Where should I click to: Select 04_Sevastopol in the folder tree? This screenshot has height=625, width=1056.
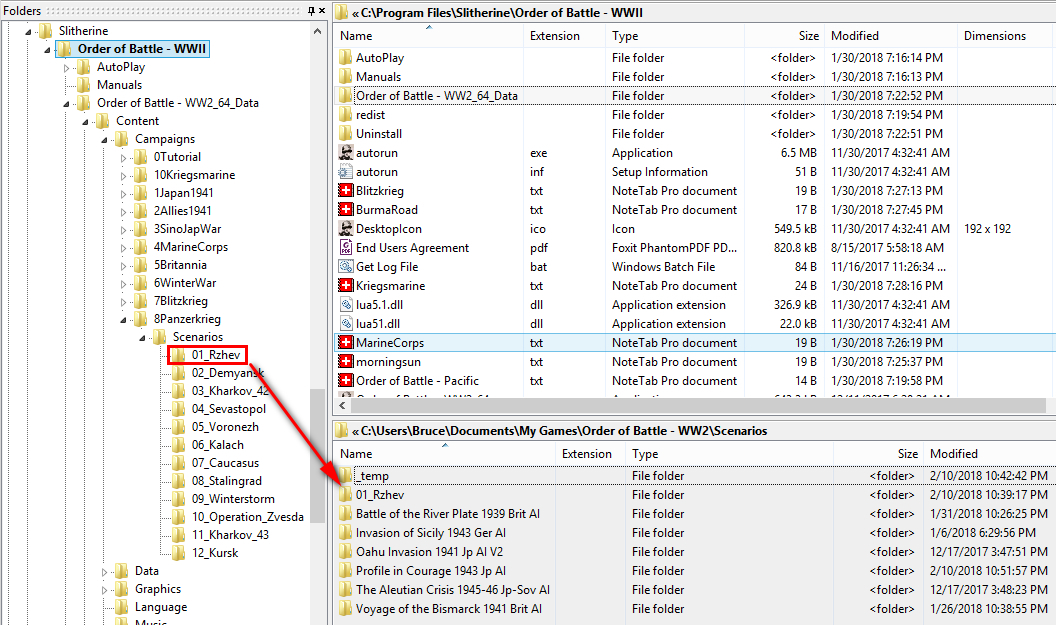click(x=228, y=409)
